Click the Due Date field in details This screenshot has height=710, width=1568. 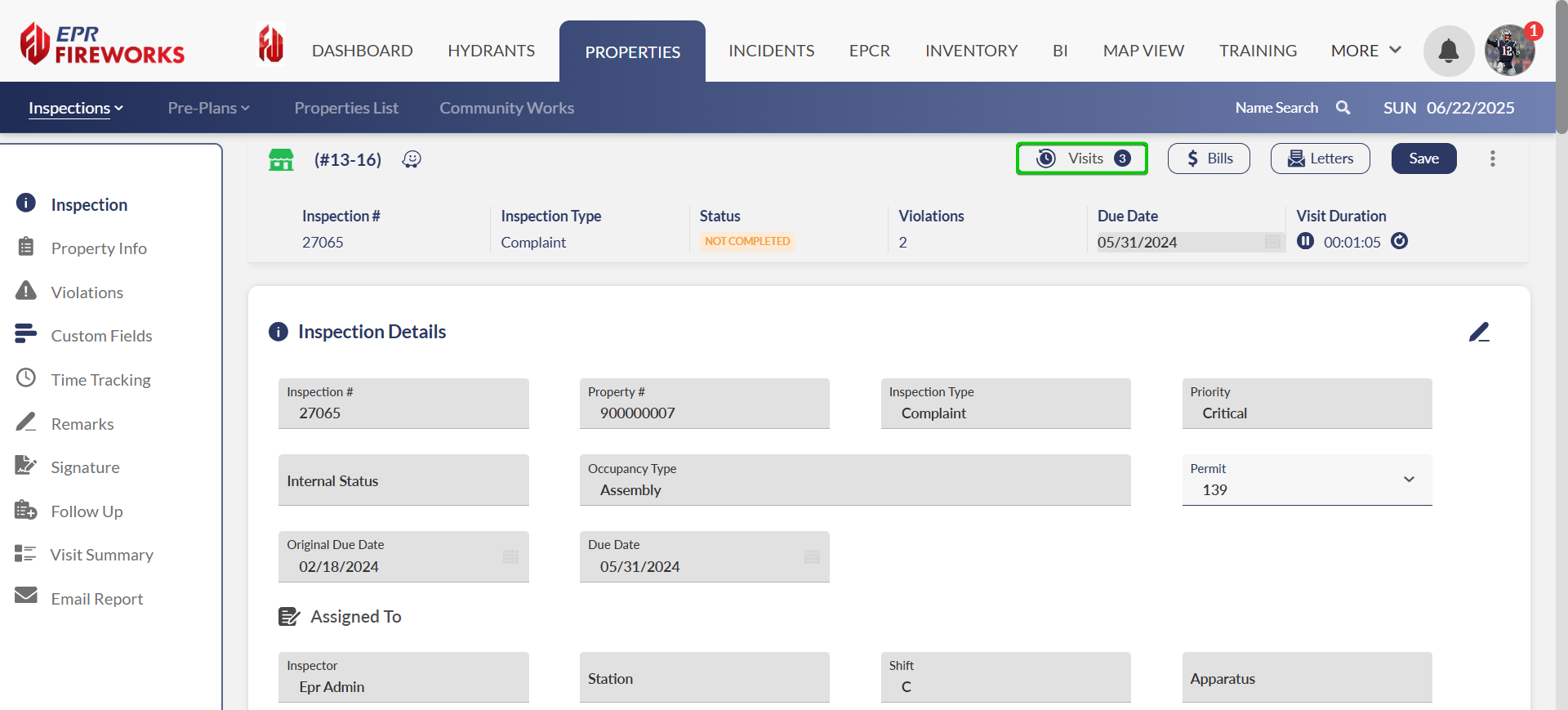click(x=704, y=557)
